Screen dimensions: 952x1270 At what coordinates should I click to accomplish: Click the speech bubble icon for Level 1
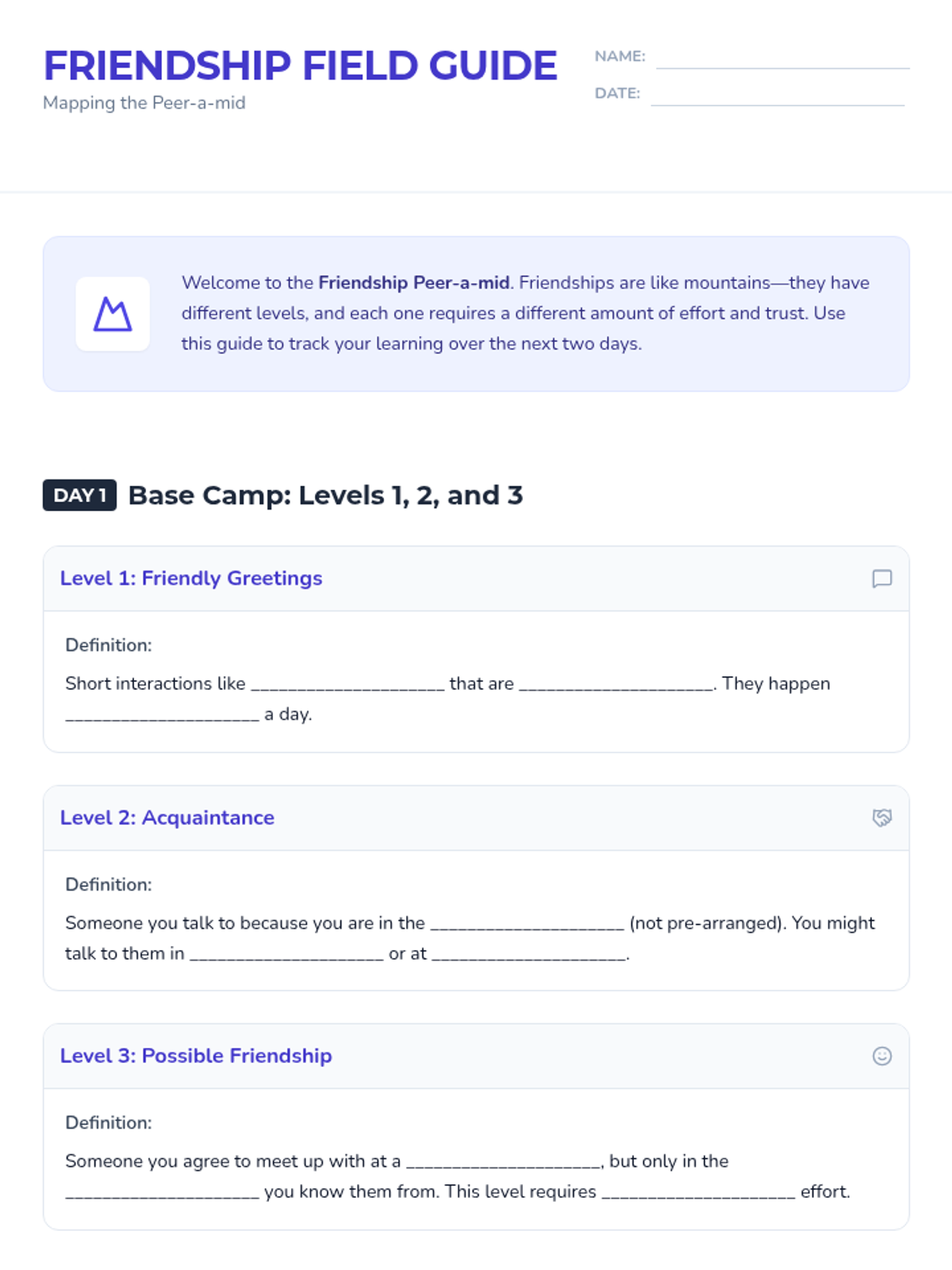tap(881, 579)
